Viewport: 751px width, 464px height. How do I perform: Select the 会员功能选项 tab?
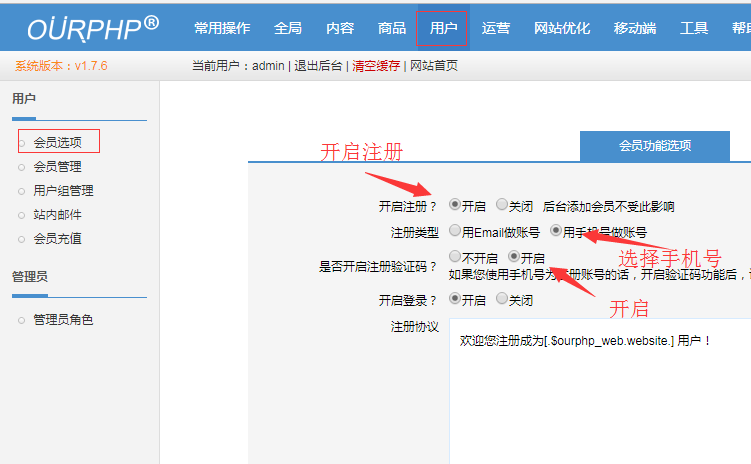tap(654, 146)
